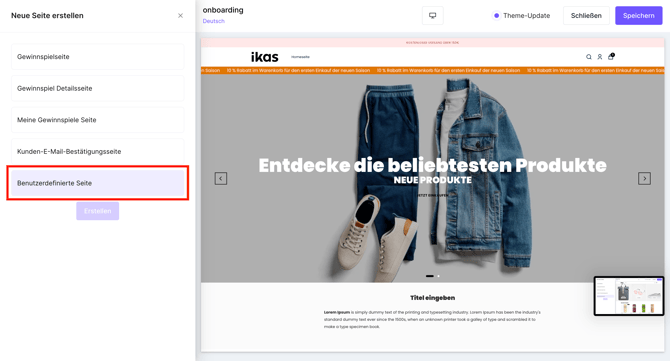The image size is (670, 361).
Task: Save changes with Speichern button
Action: tap(638, 15)
